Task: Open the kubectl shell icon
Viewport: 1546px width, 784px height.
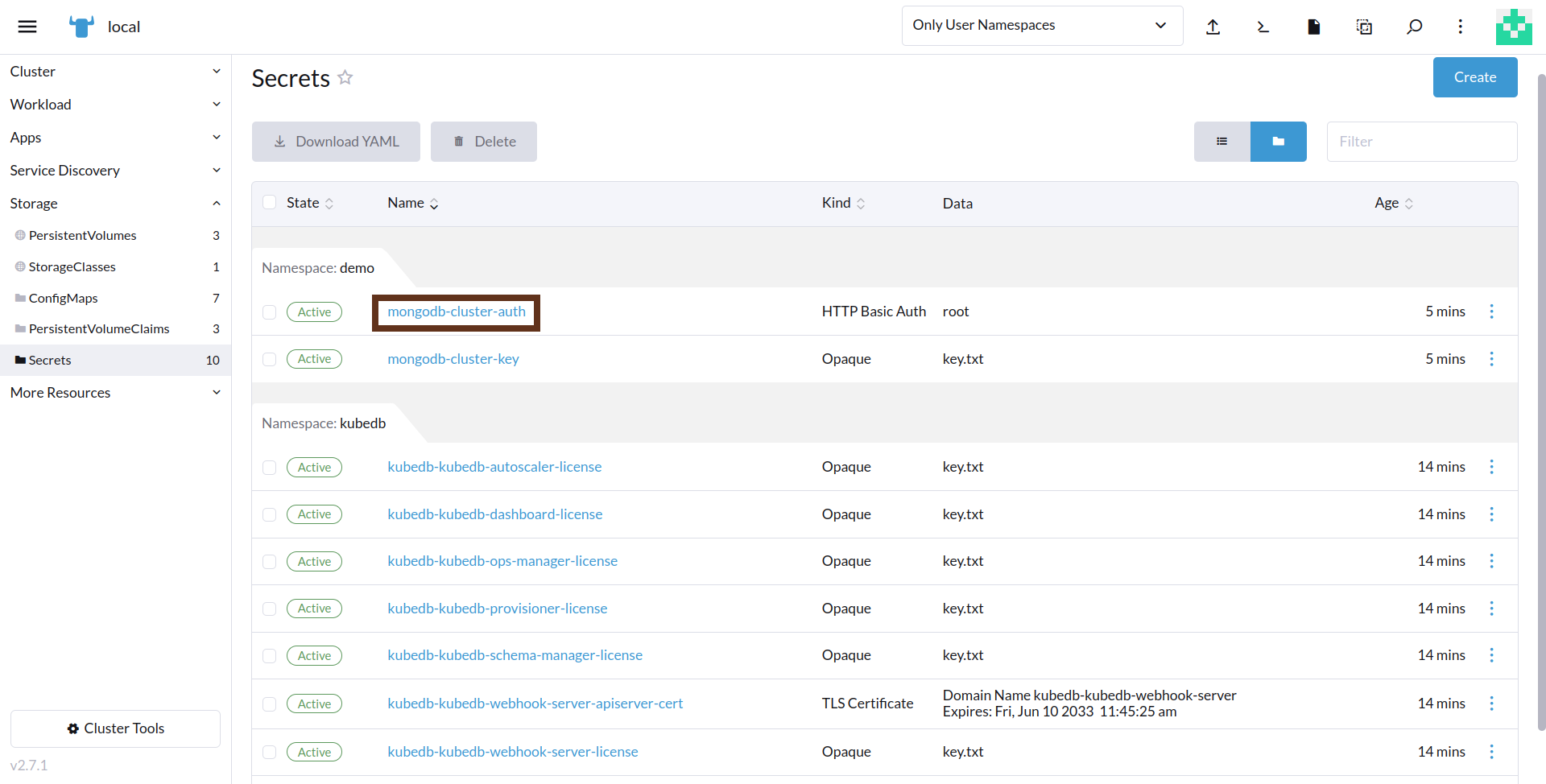Action: tap(1263, 27)
